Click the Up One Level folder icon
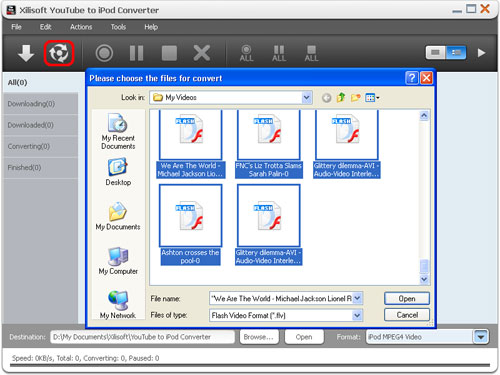The image size is (500, 375). (x=341, y=98)
